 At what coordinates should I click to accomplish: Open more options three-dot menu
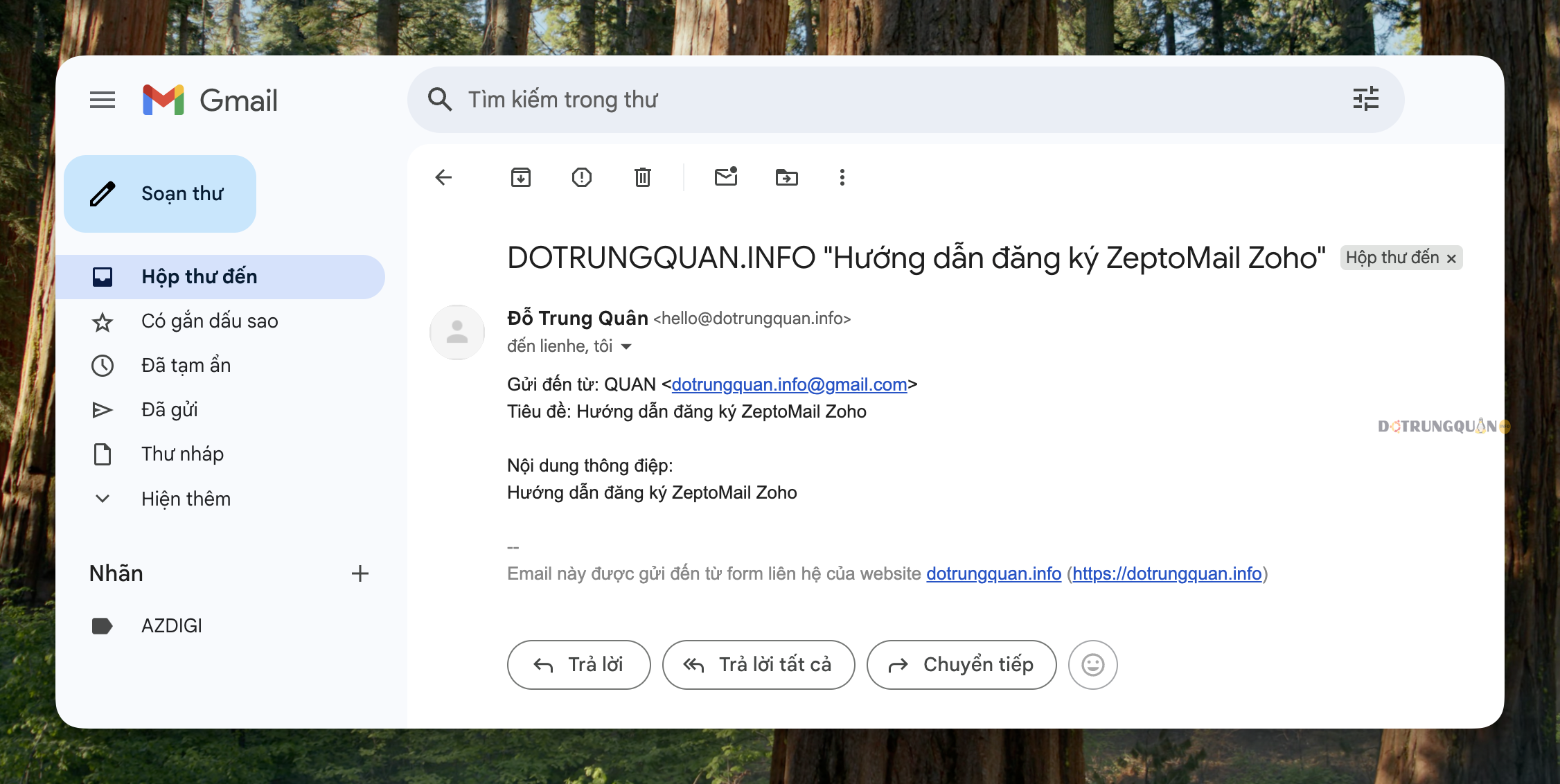pyautogui.click(x=842, y=177)
